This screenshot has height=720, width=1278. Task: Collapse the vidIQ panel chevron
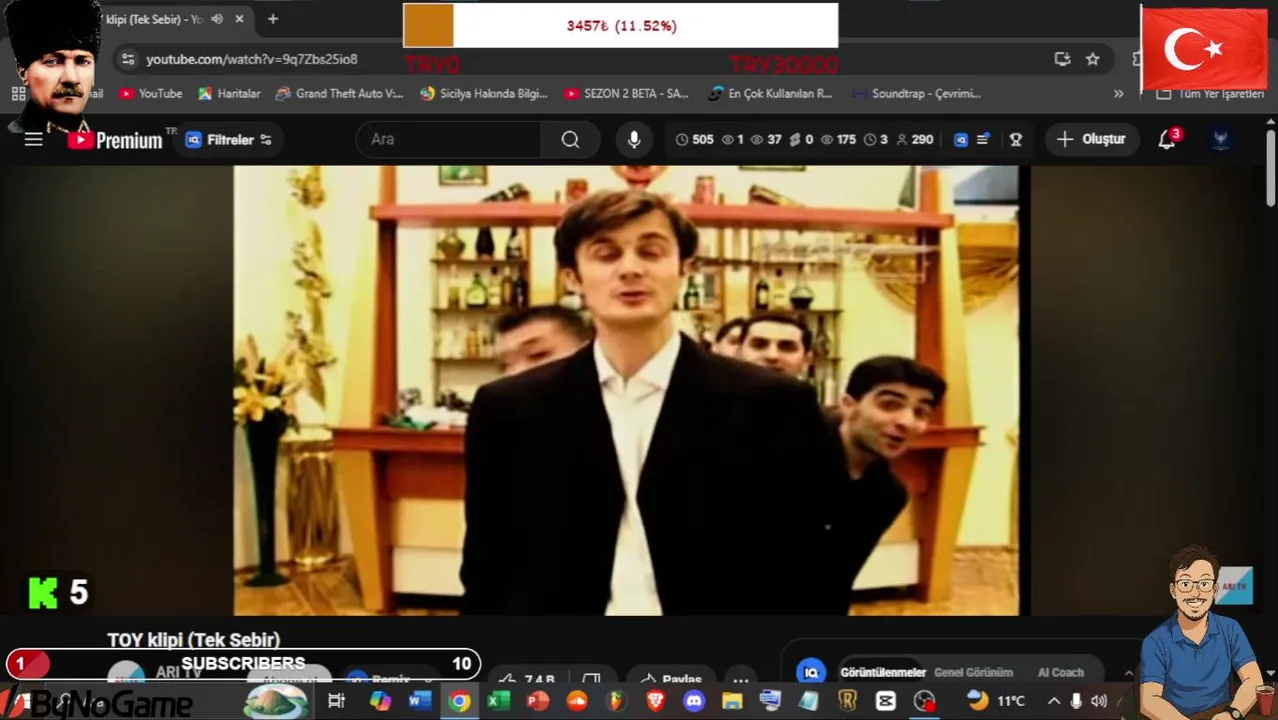point(1129,672)
